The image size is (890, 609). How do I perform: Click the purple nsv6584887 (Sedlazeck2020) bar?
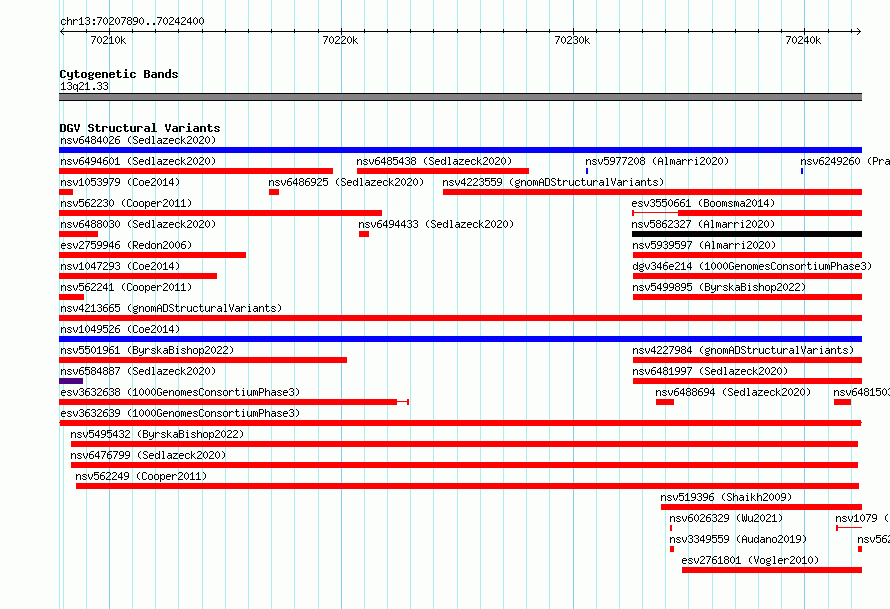[x=71, y=381]
